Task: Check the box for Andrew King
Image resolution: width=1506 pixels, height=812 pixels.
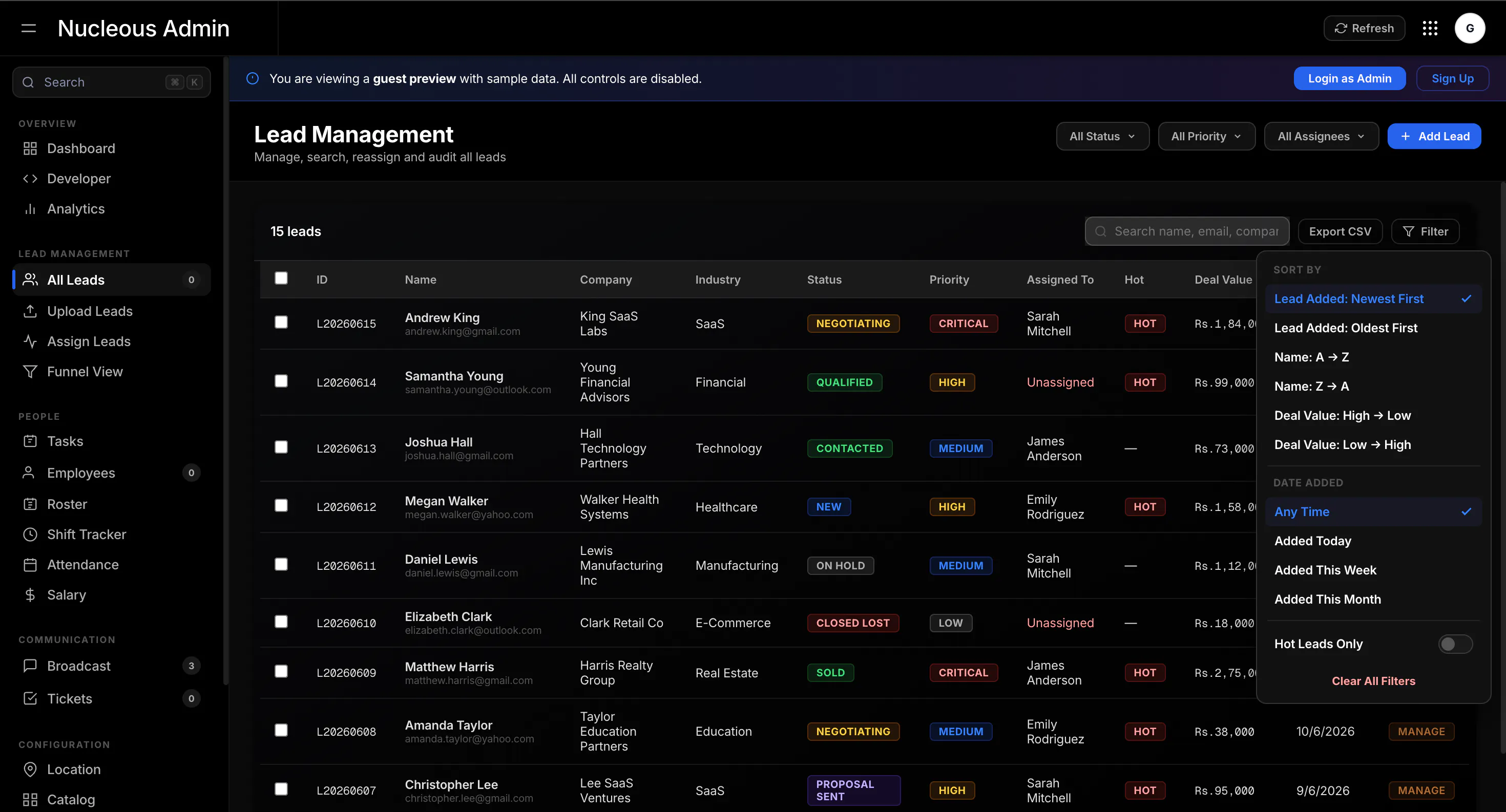Action: point(281,323)
